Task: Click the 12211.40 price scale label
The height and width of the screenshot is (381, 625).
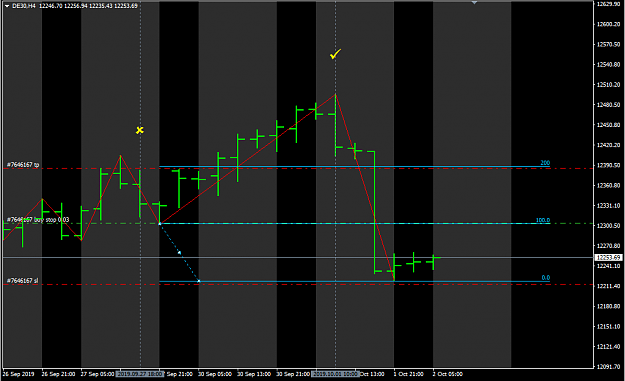Action: tap(608, 286)
